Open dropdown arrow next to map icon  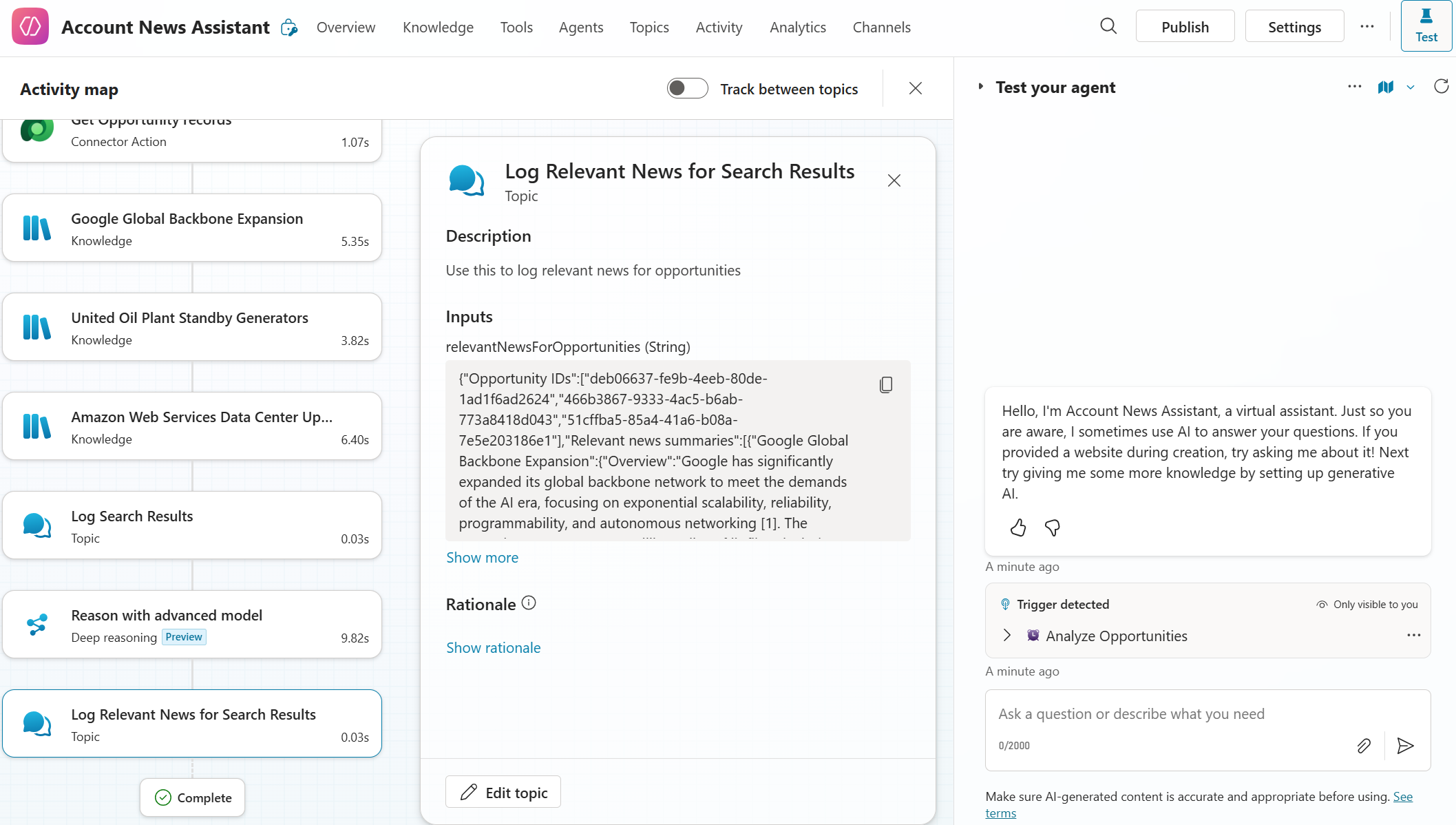[1411, 87]
